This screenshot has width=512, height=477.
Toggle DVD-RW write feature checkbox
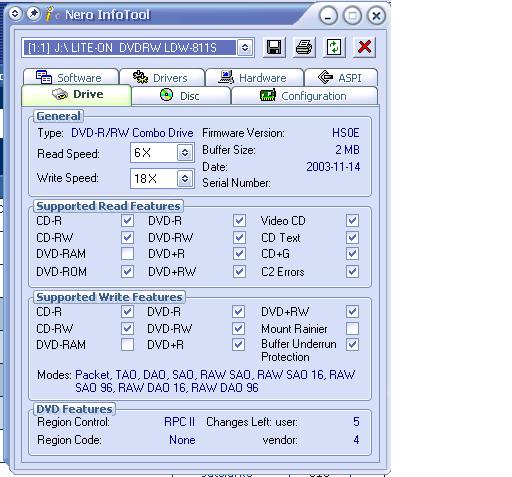238,329
